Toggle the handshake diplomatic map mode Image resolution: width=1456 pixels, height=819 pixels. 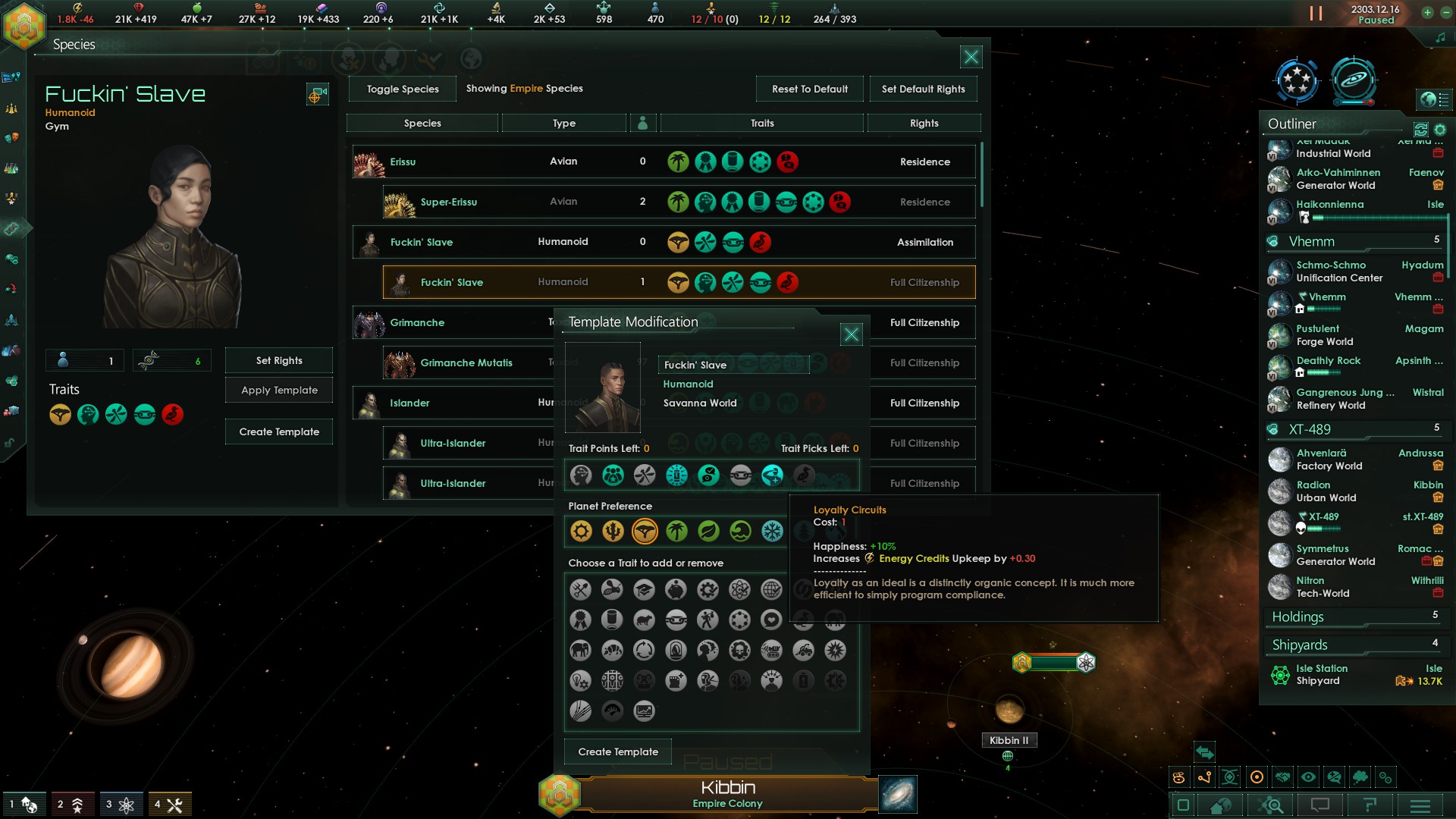pos(1283,777)
